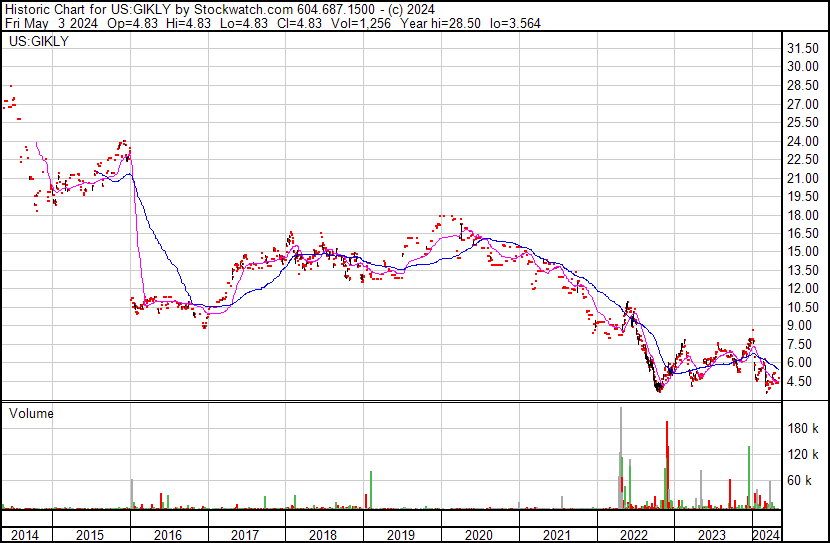The image size is (830, 543).
Task: Click the 18.00 price axis label
Action: [804, 215]
